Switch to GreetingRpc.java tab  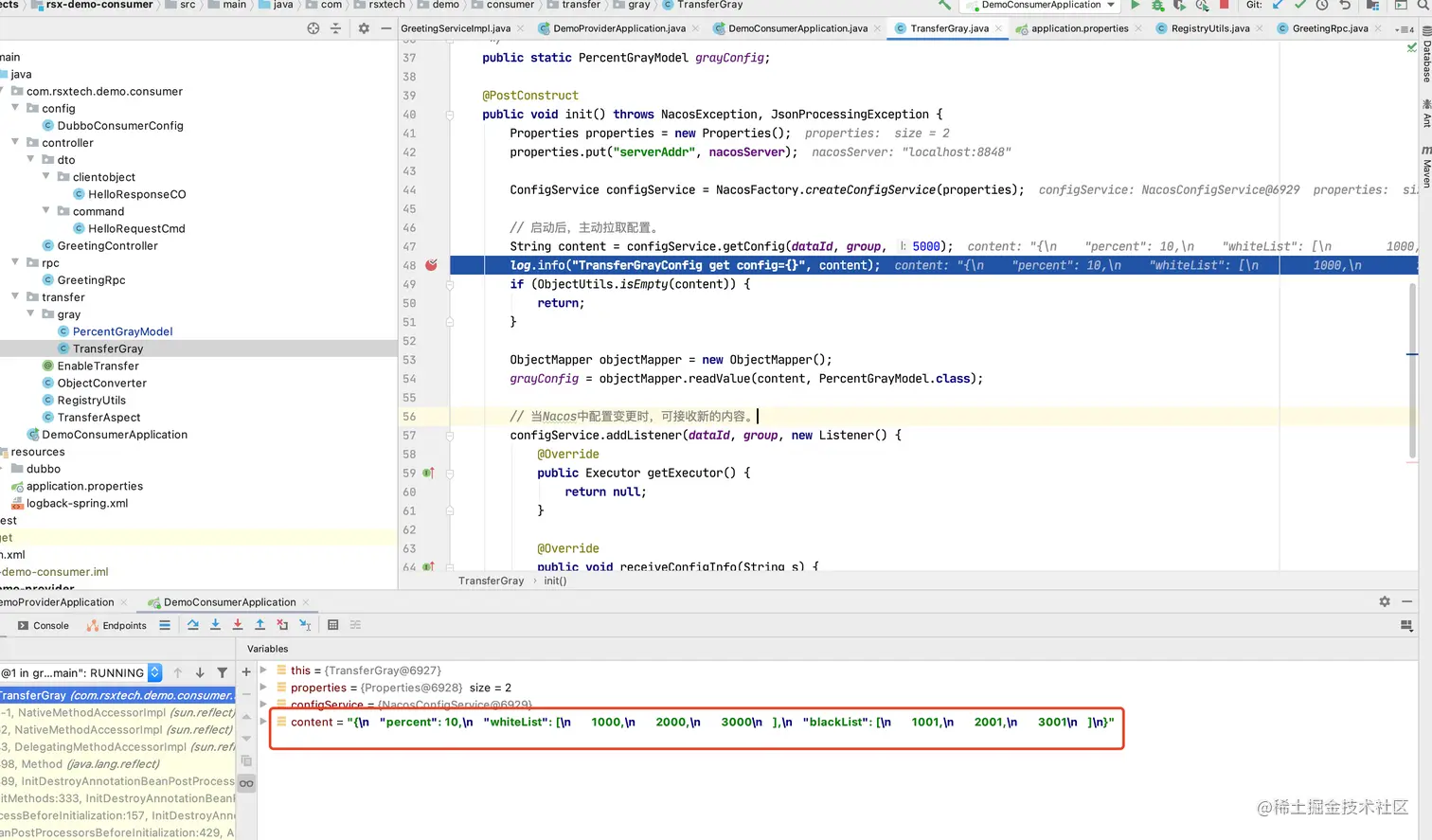tap(1330, 28)
